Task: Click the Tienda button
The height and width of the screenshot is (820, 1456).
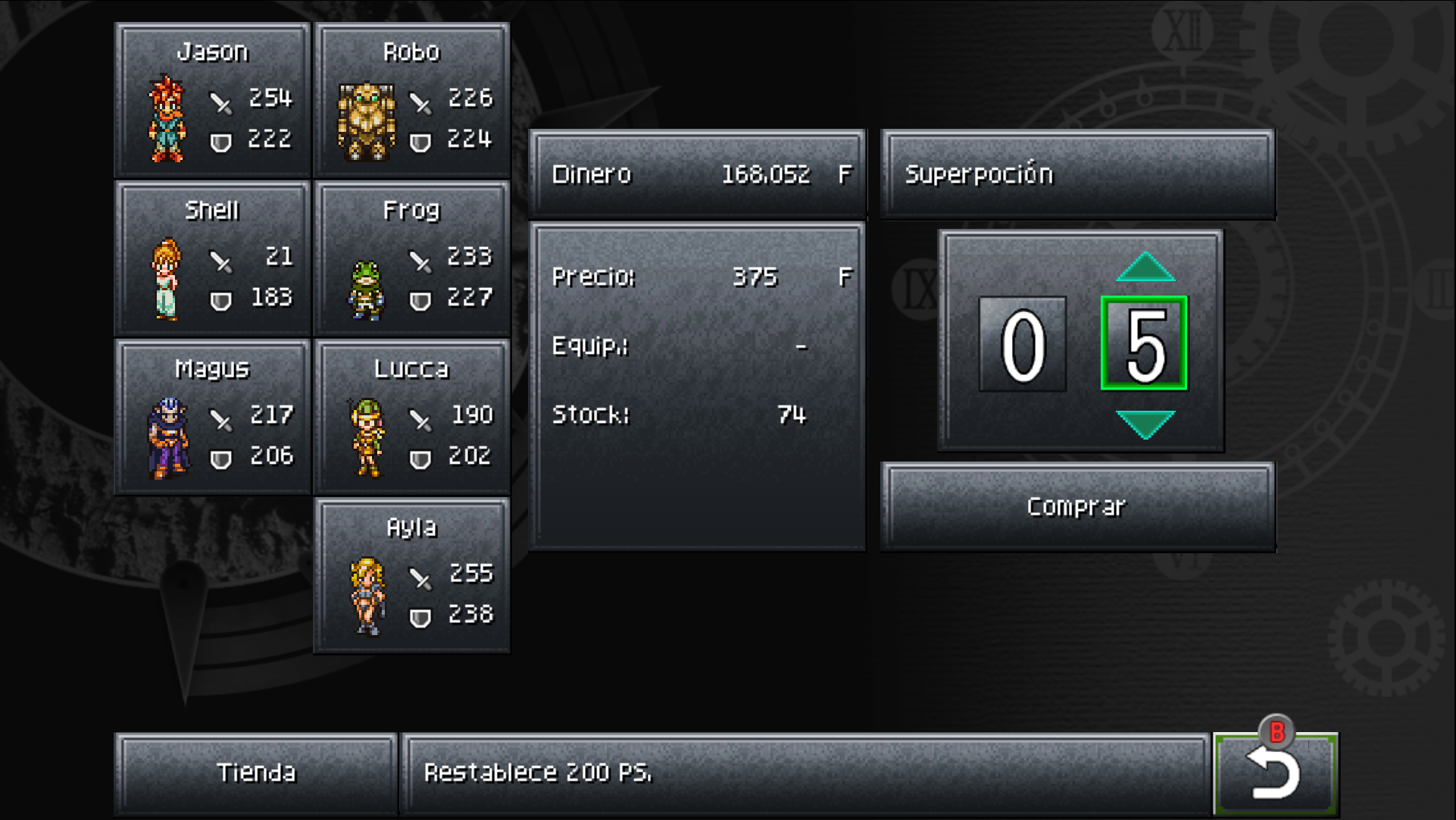Action: coord(256,773)
